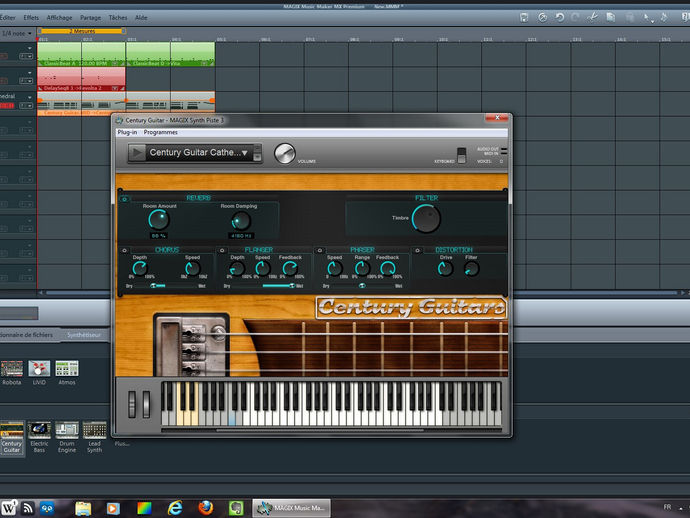Click the Phaser Dry/Wet slider
This screenshot has width=690, height=518.
click(361, 286)
